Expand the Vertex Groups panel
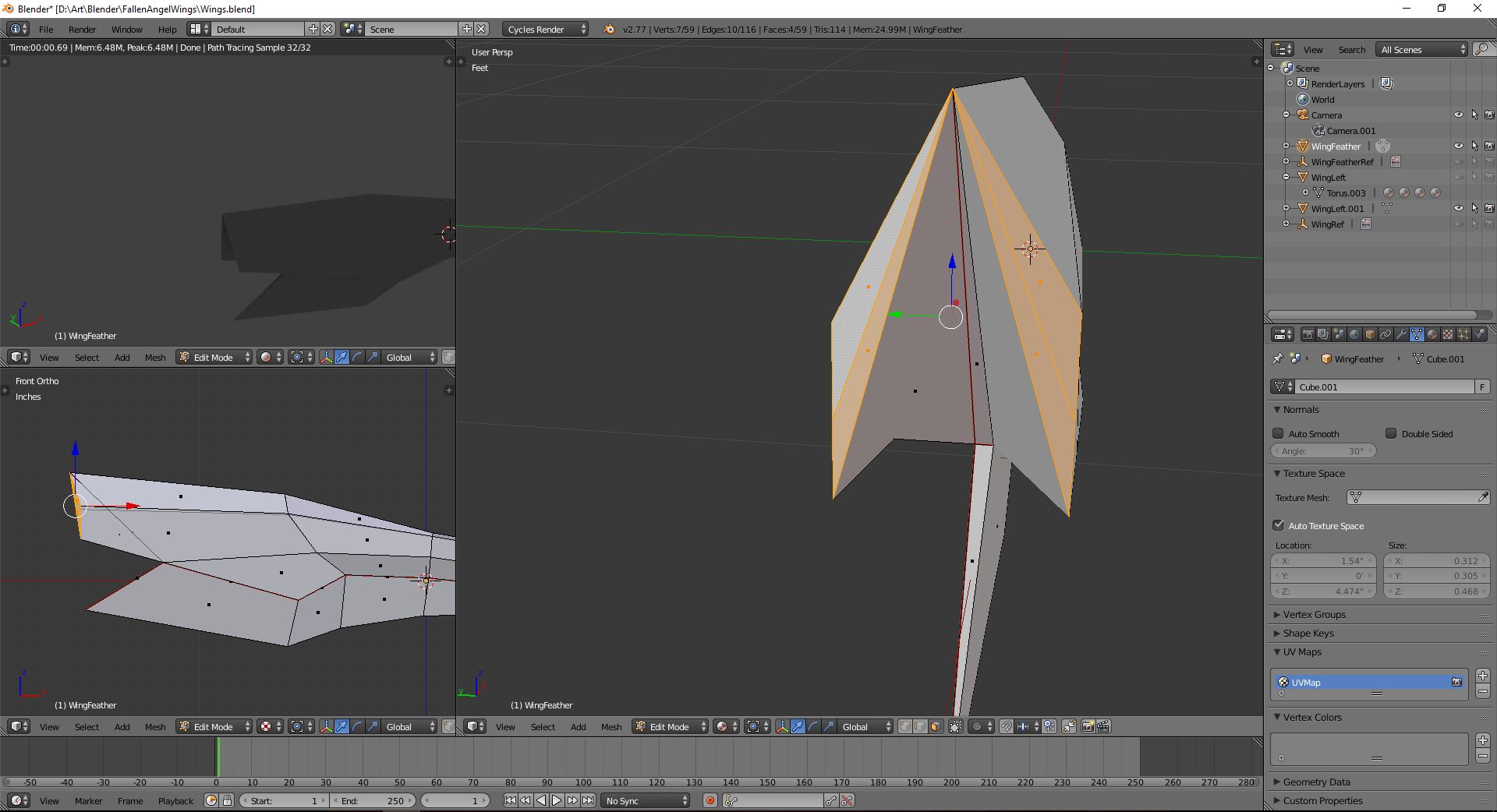1497x812 pixels. (x=1314, y=615)
